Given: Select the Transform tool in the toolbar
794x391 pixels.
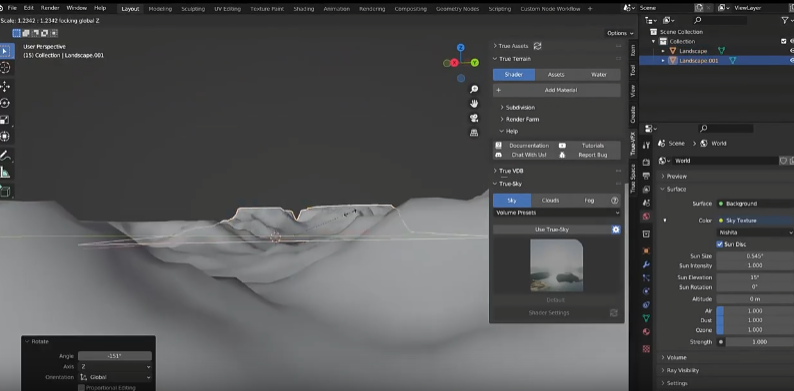Looking at the screenshot, I should [x=5, y=137].
